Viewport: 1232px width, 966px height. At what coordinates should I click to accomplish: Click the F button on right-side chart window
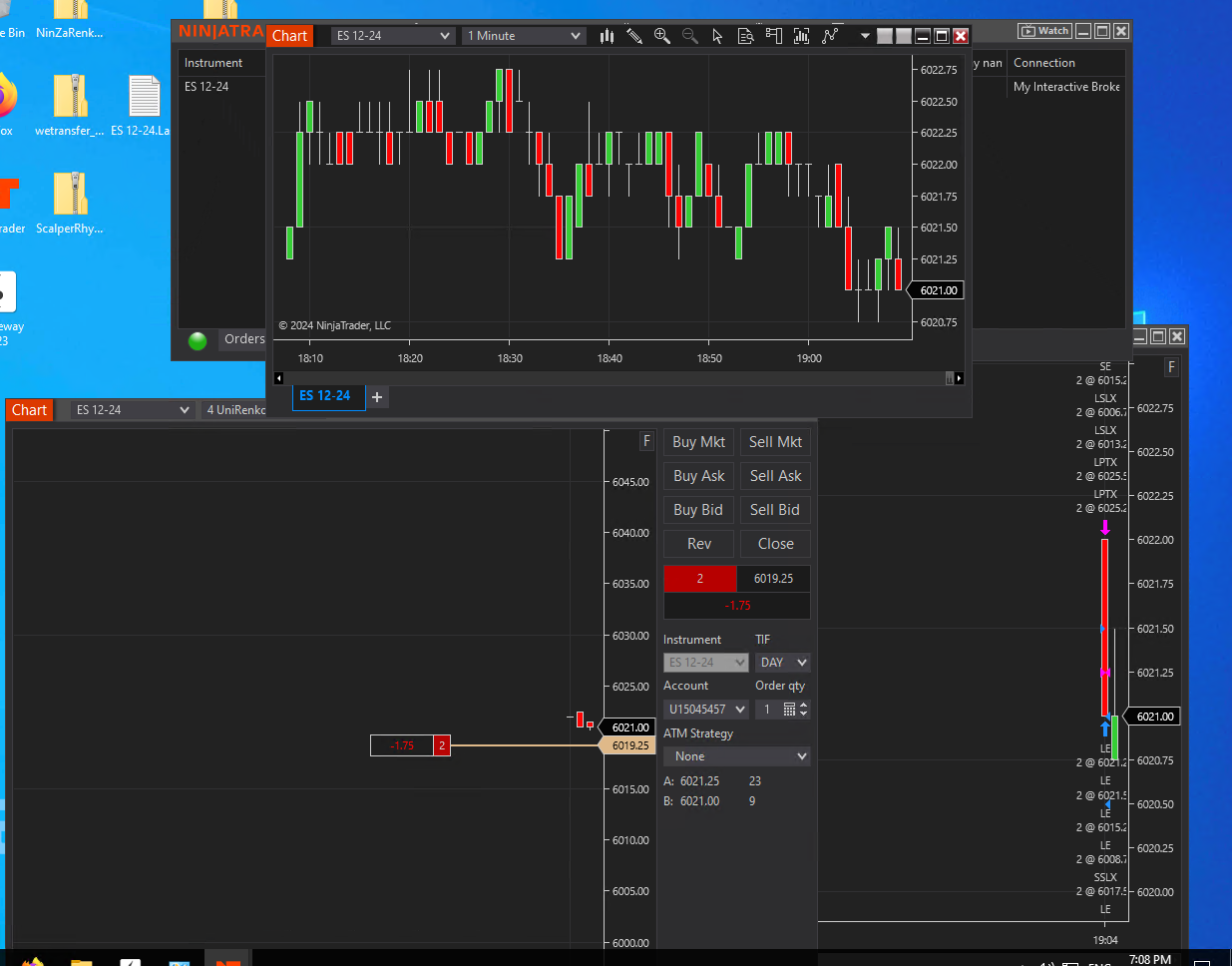pos(1171,367)
